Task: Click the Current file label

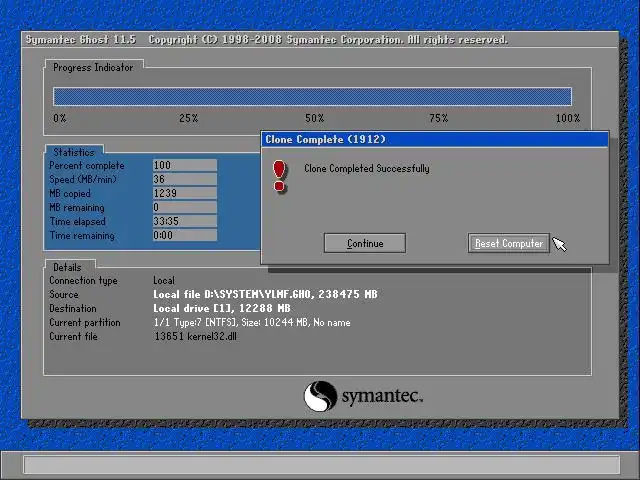Action: pyautogui.click(x=73, y=336)
